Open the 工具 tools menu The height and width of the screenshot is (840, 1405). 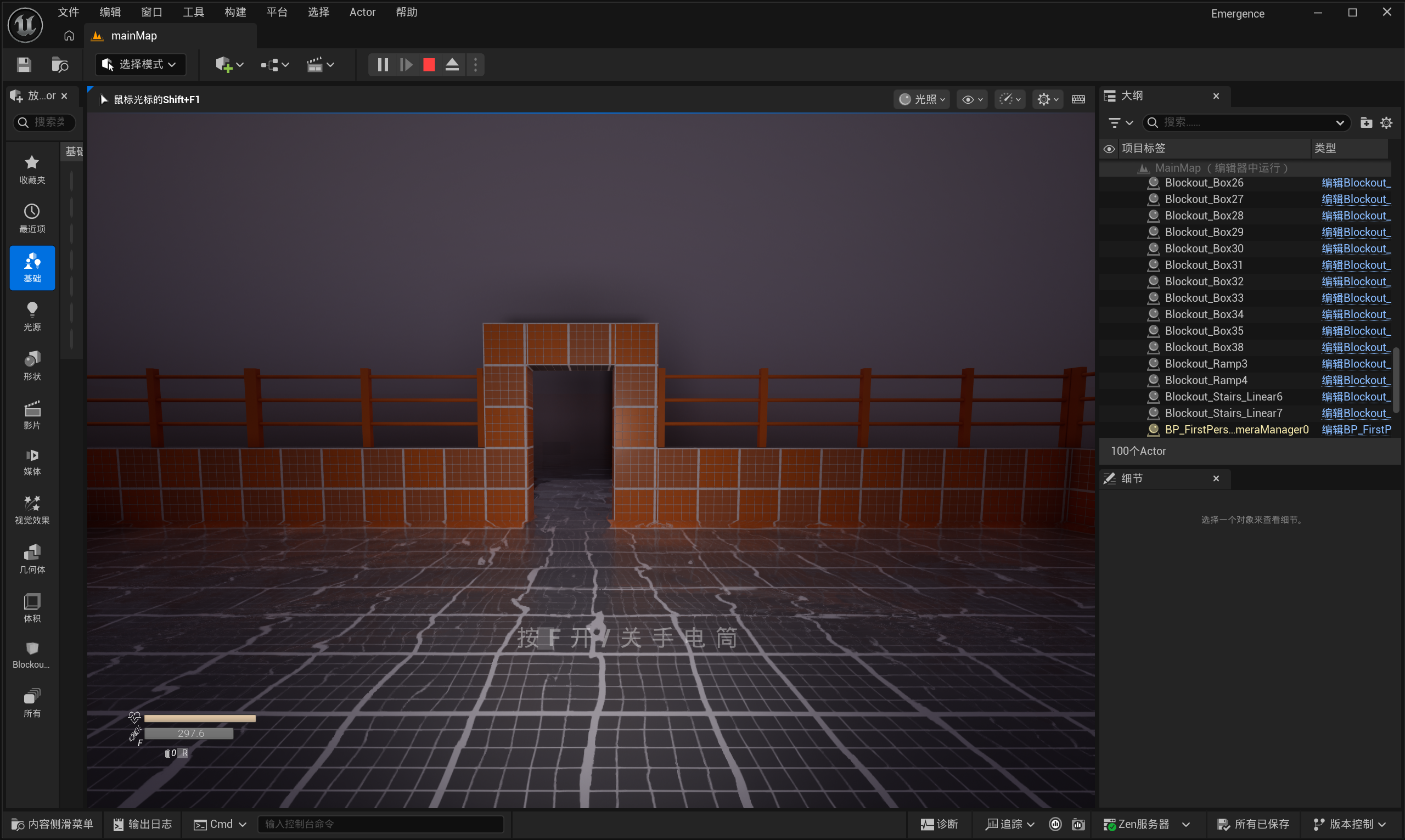coord(194,12)
